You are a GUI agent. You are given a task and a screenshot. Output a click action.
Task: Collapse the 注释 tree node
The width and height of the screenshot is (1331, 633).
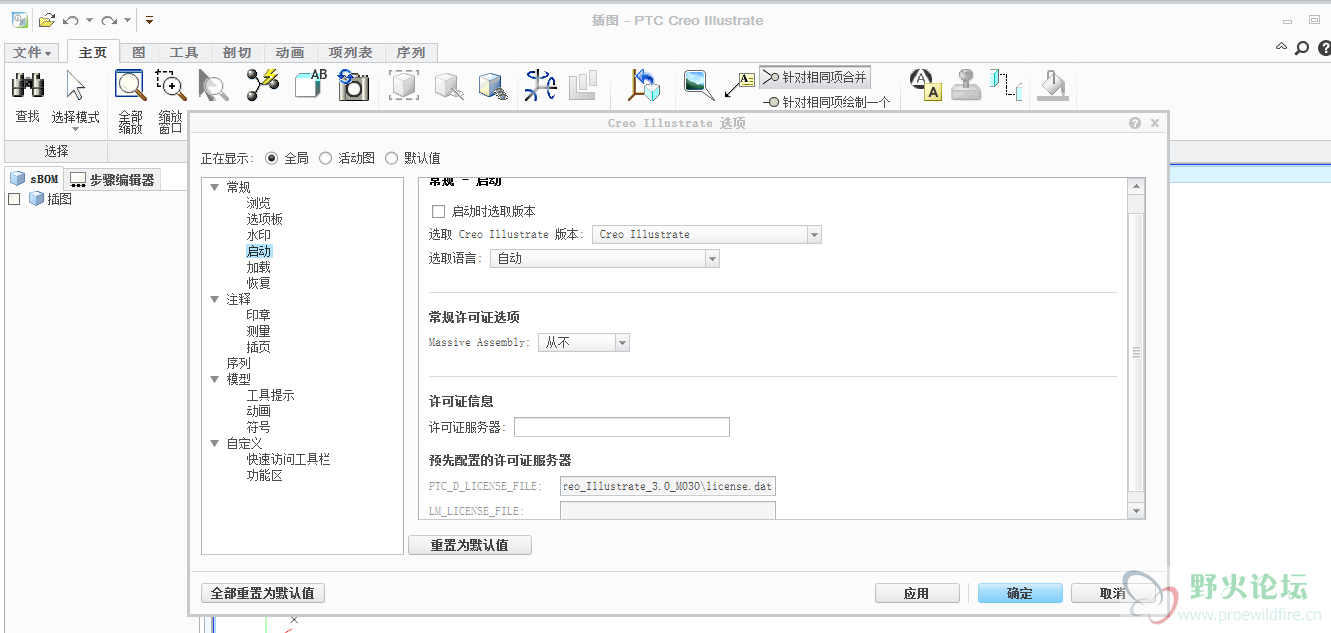click(x=214, y=299)
